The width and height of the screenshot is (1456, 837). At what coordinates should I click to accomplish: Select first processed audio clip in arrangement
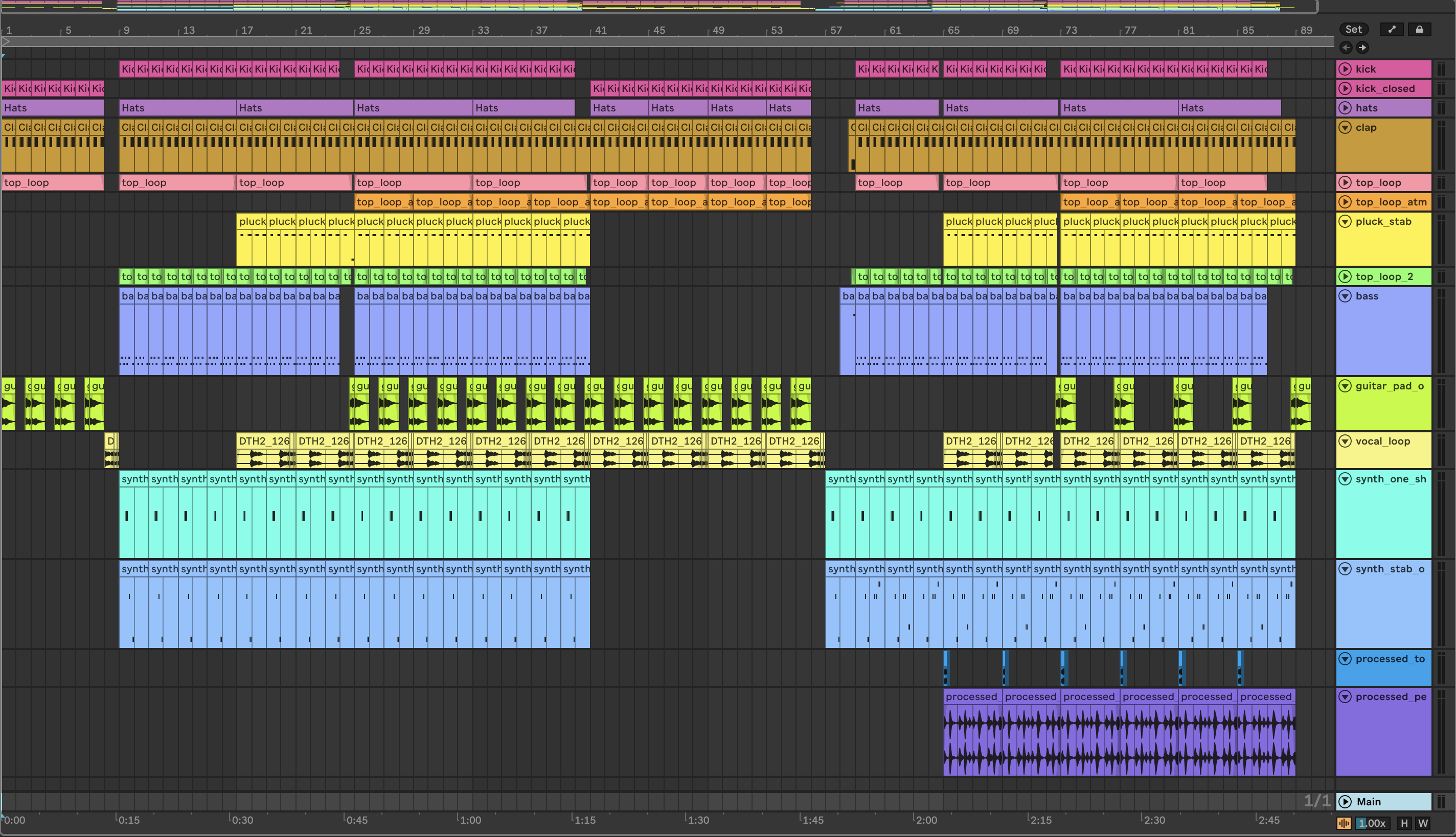click(972, 697)
